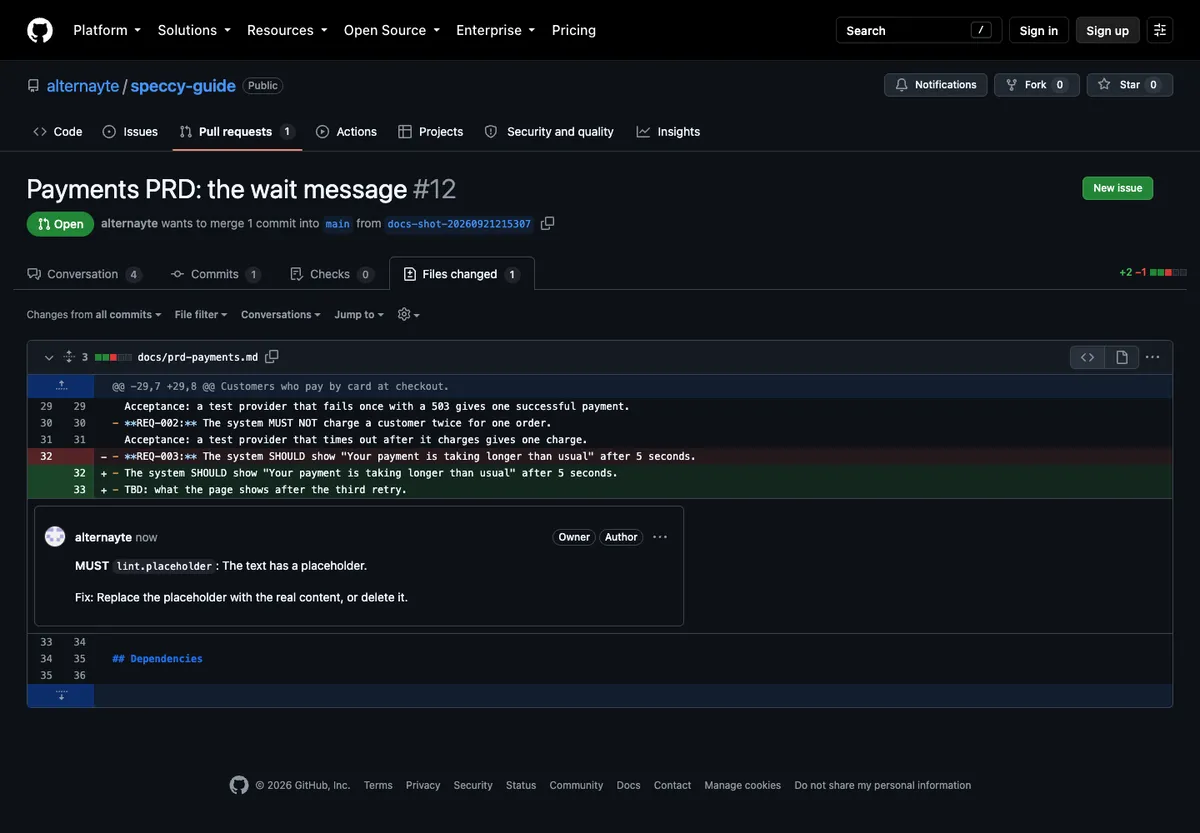The image size is (1200, 833).
Task: Click the added line number 33
Action: (x=79, y=490)
